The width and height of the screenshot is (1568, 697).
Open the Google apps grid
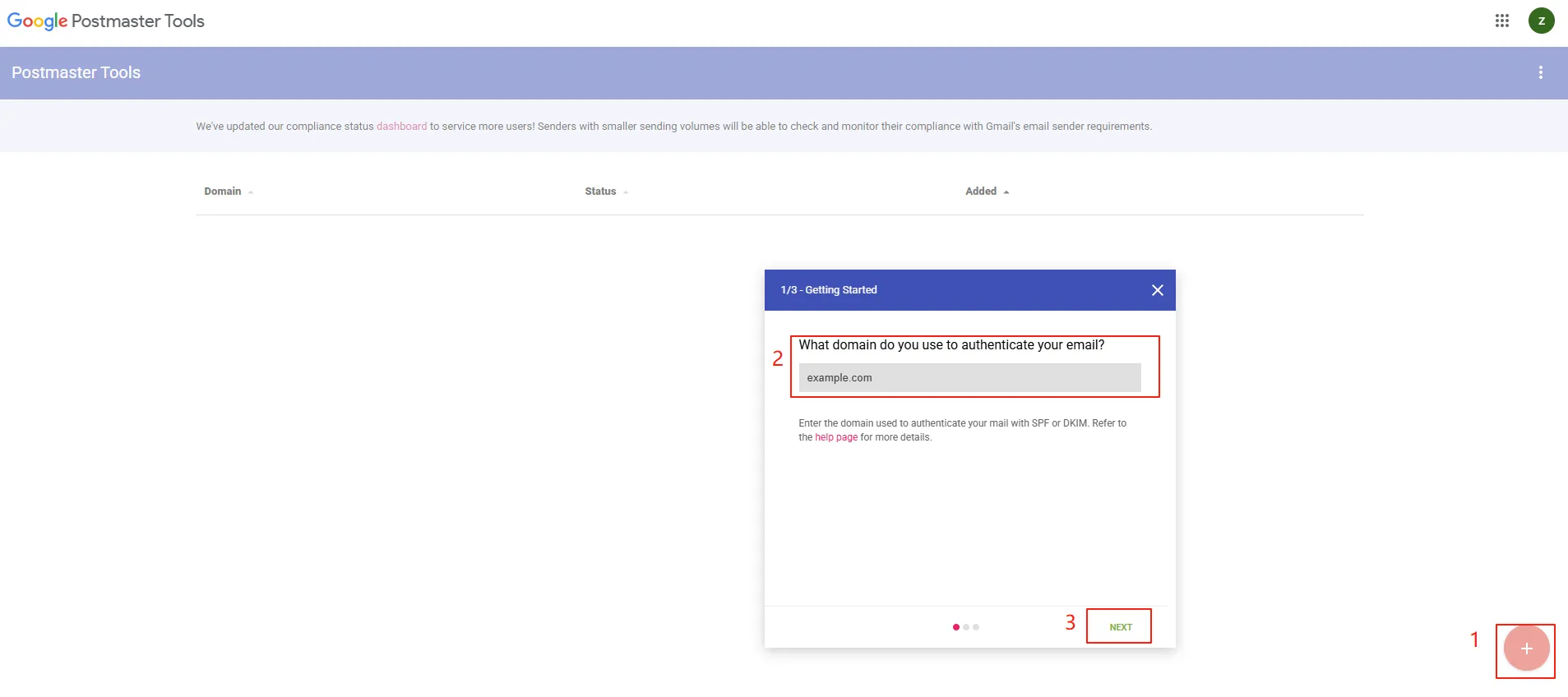click(1501, 21)
